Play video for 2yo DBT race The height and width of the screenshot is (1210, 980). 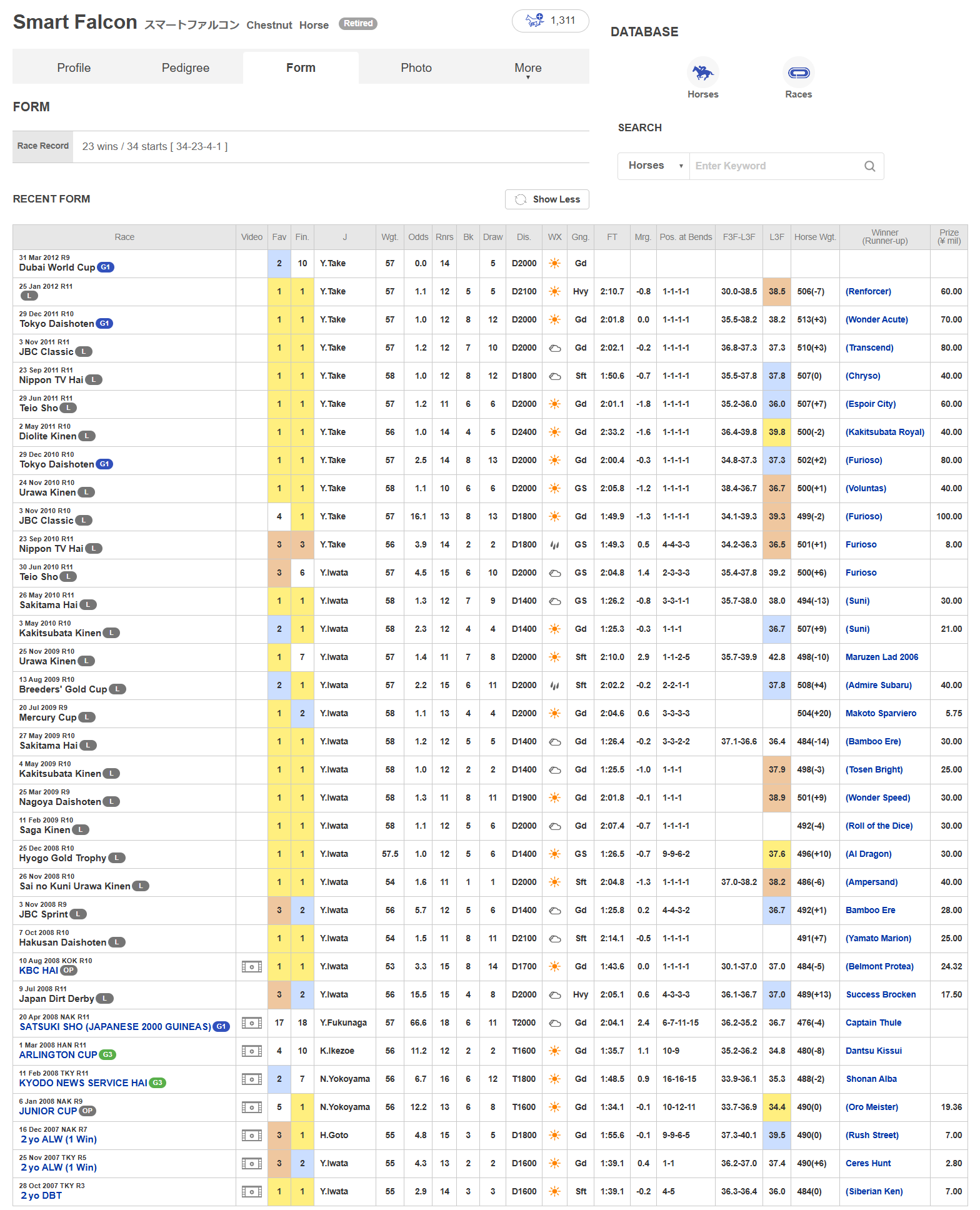(x=252, y=1192)
